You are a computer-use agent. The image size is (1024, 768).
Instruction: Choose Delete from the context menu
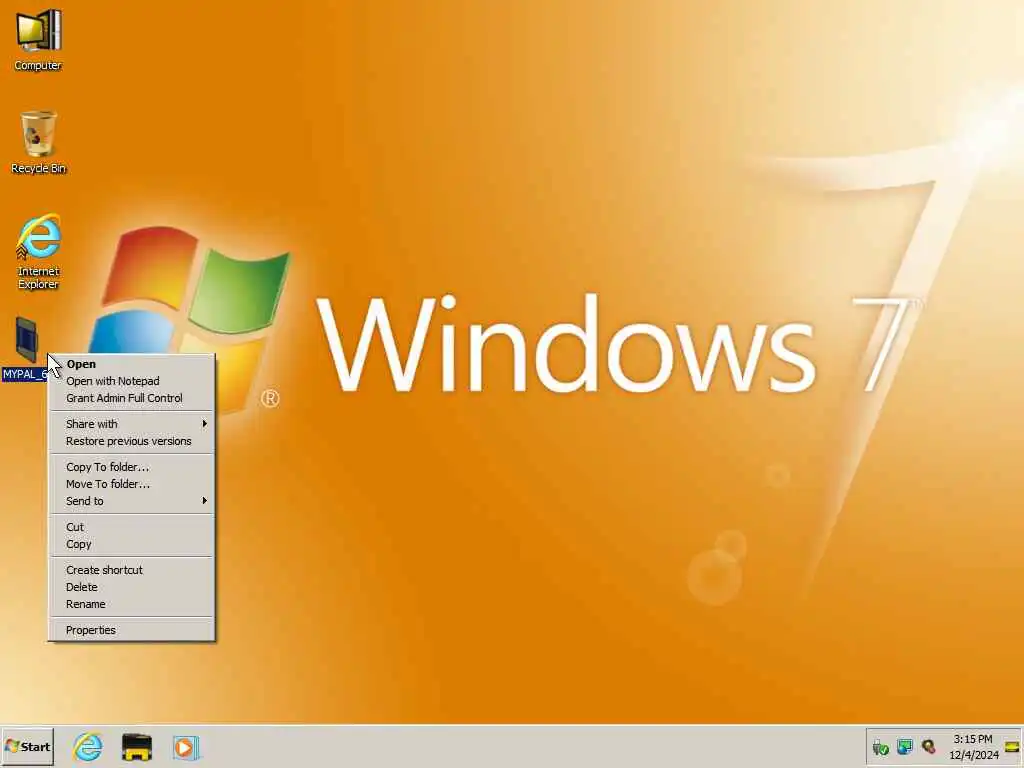click(132, 587)
